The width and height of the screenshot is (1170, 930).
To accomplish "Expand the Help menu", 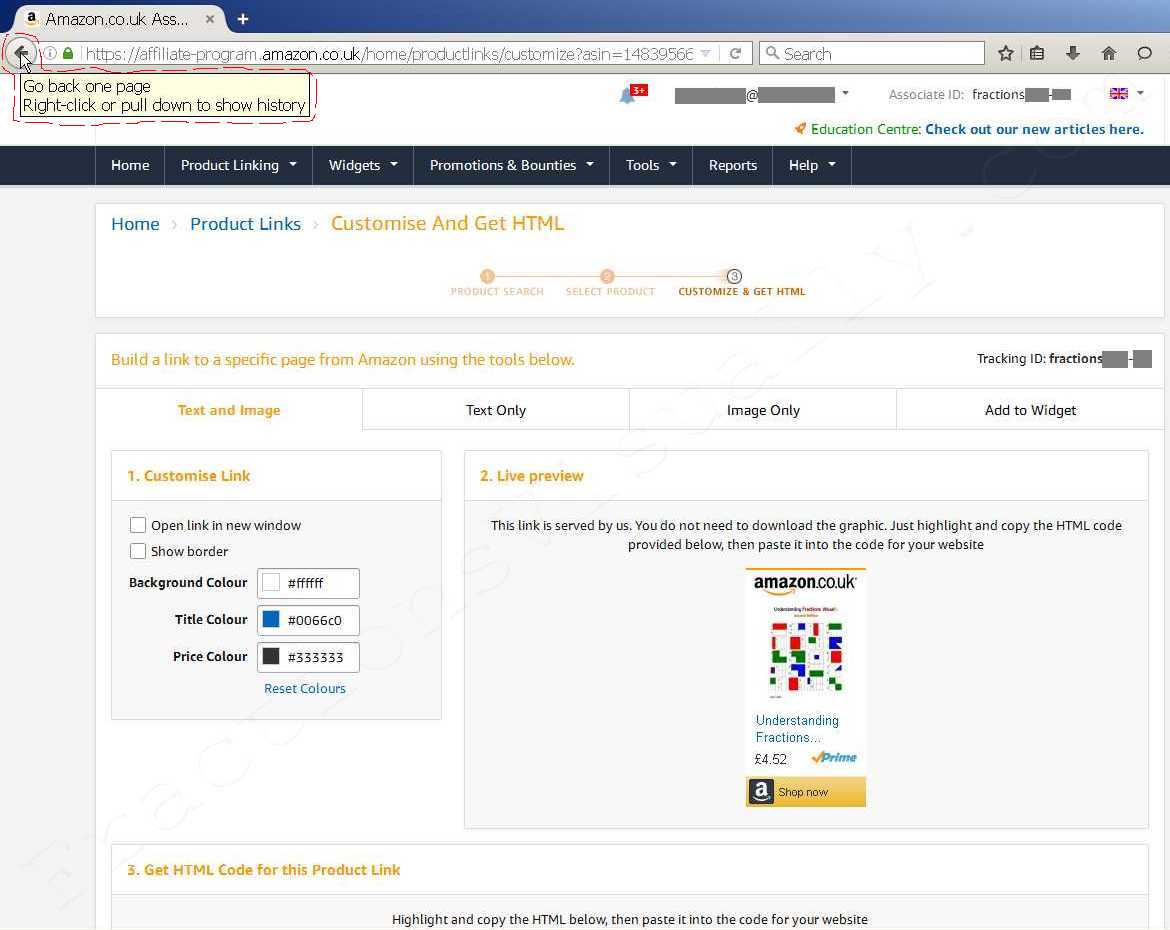I will pos(812,165).
